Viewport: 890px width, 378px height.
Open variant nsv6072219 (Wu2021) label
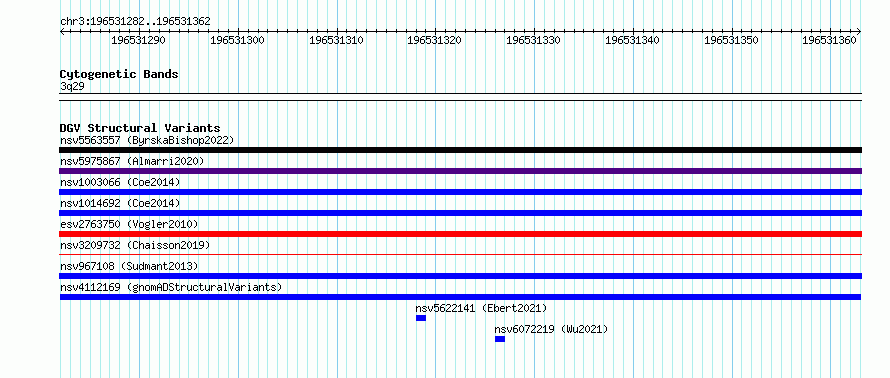[551, 329]
